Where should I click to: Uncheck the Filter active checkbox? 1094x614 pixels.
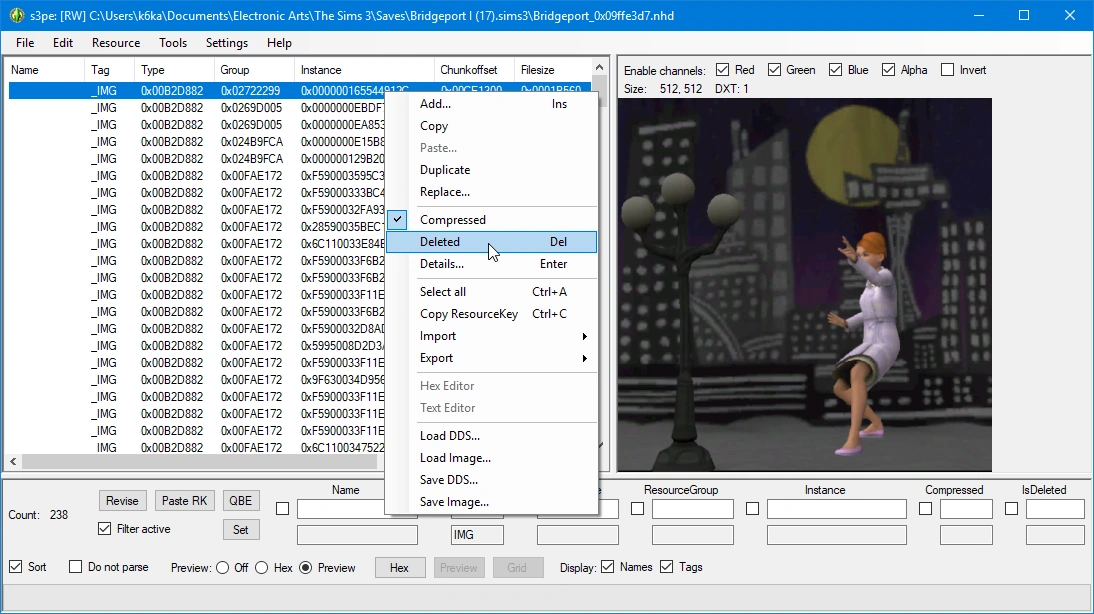[105, 529]
